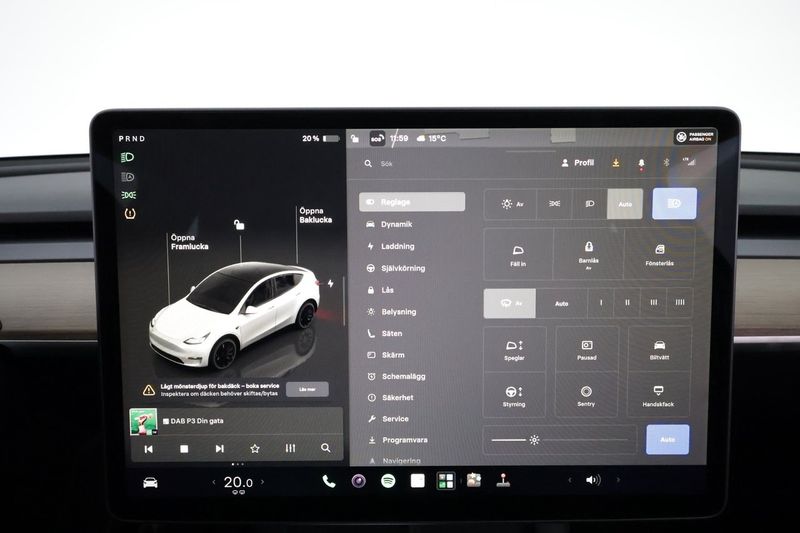The height and width of the screenshot is (533, 800).
Task: Open Profil driver profile dropdown
Action: pyautogui.click(x=578, y=163)
